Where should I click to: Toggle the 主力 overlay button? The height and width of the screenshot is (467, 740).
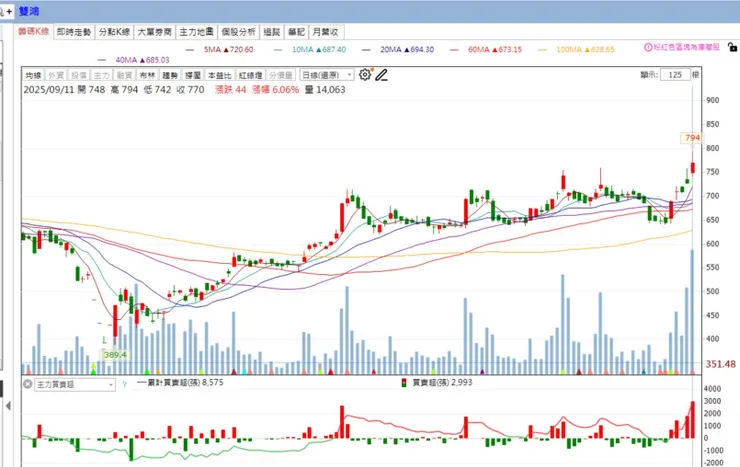pyautogui.click(x=101, y=75)
